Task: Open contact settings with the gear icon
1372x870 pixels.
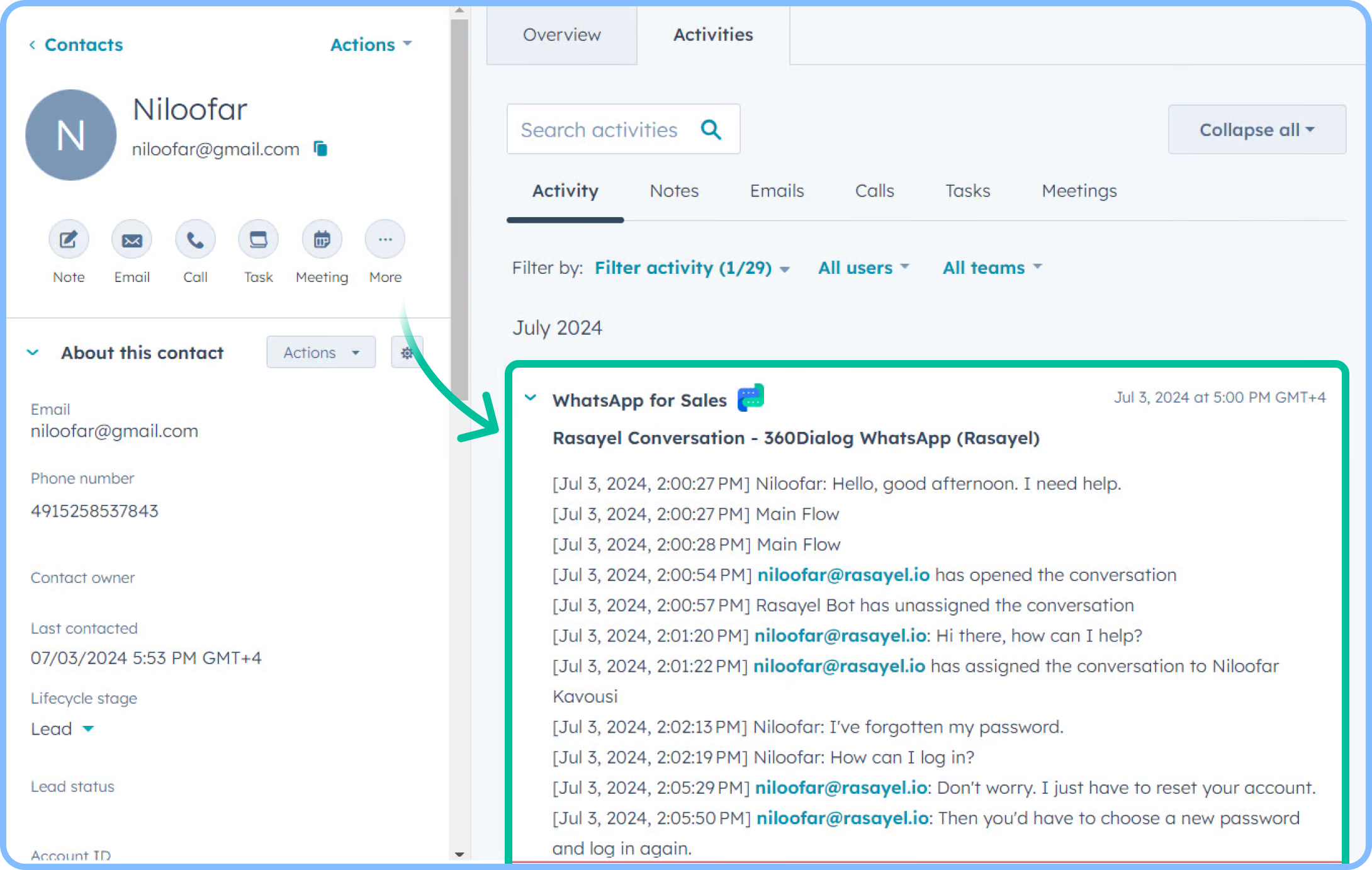Action: click(407, 353)
